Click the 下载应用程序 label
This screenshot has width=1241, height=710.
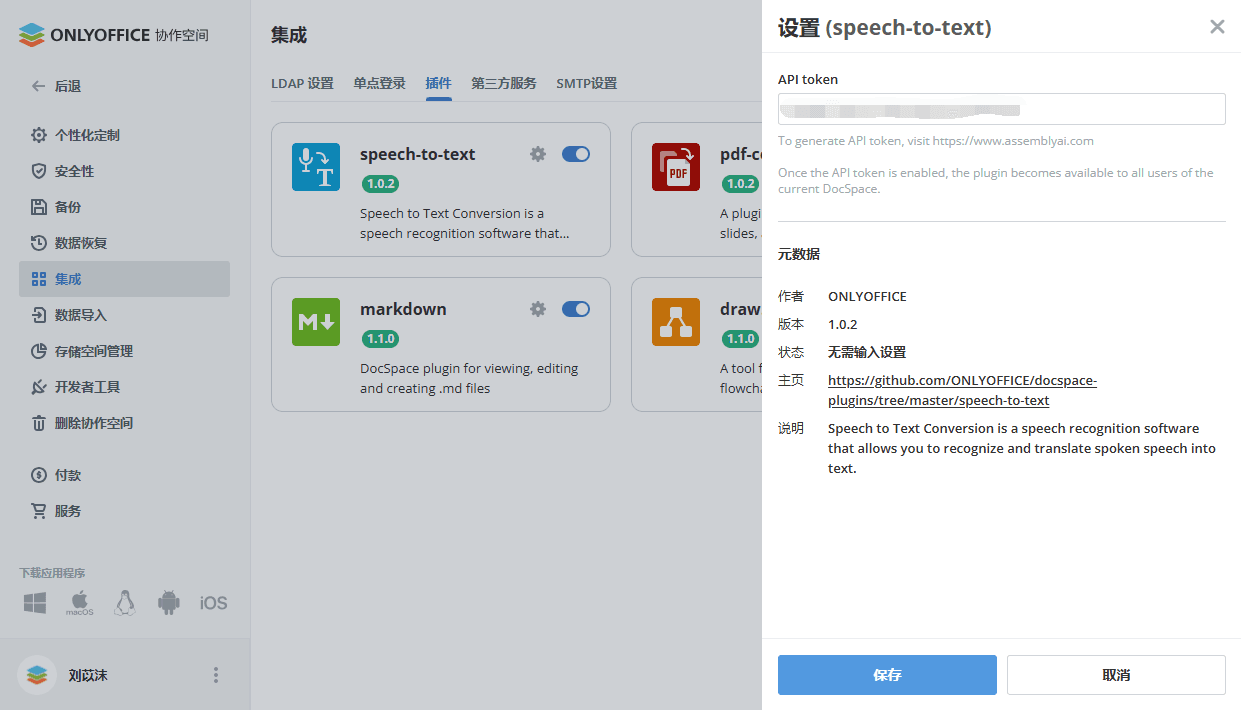coord(52,573)
